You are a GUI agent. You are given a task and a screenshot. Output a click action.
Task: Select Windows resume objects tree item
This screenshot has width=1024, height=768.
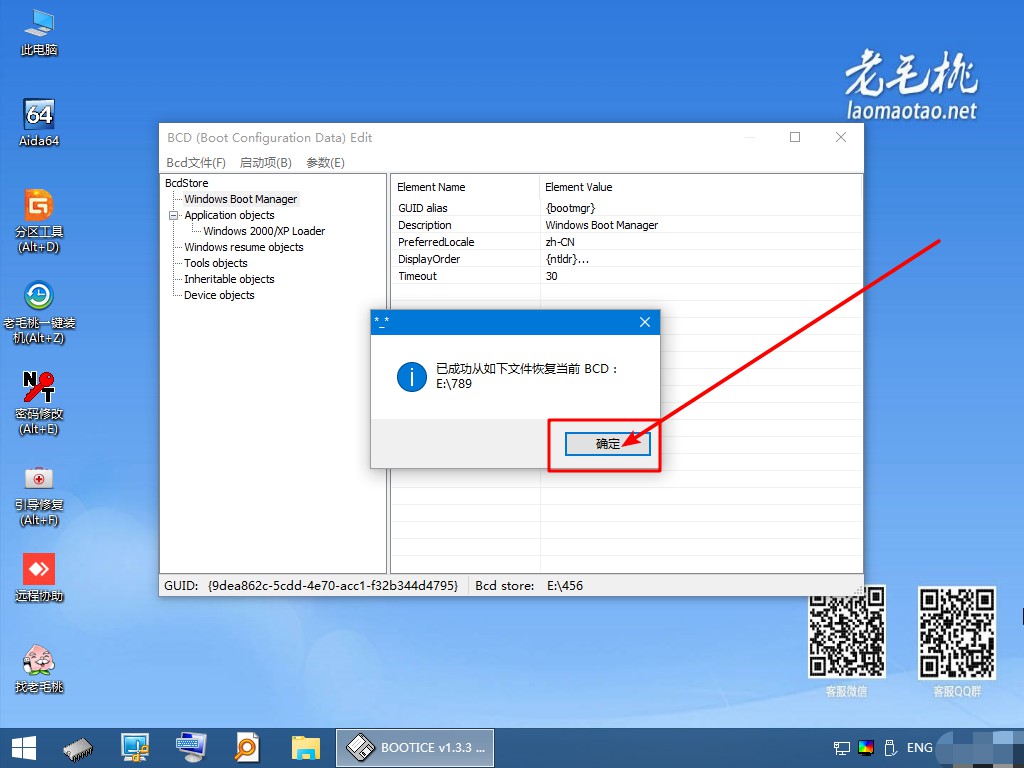click(243, 247)
